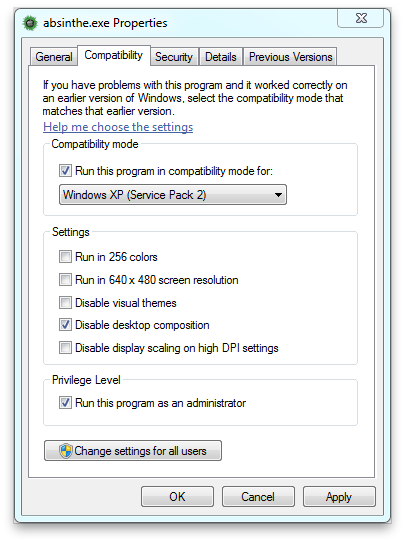Toggle Run this program in compatibility mode

tap(65, 171)
